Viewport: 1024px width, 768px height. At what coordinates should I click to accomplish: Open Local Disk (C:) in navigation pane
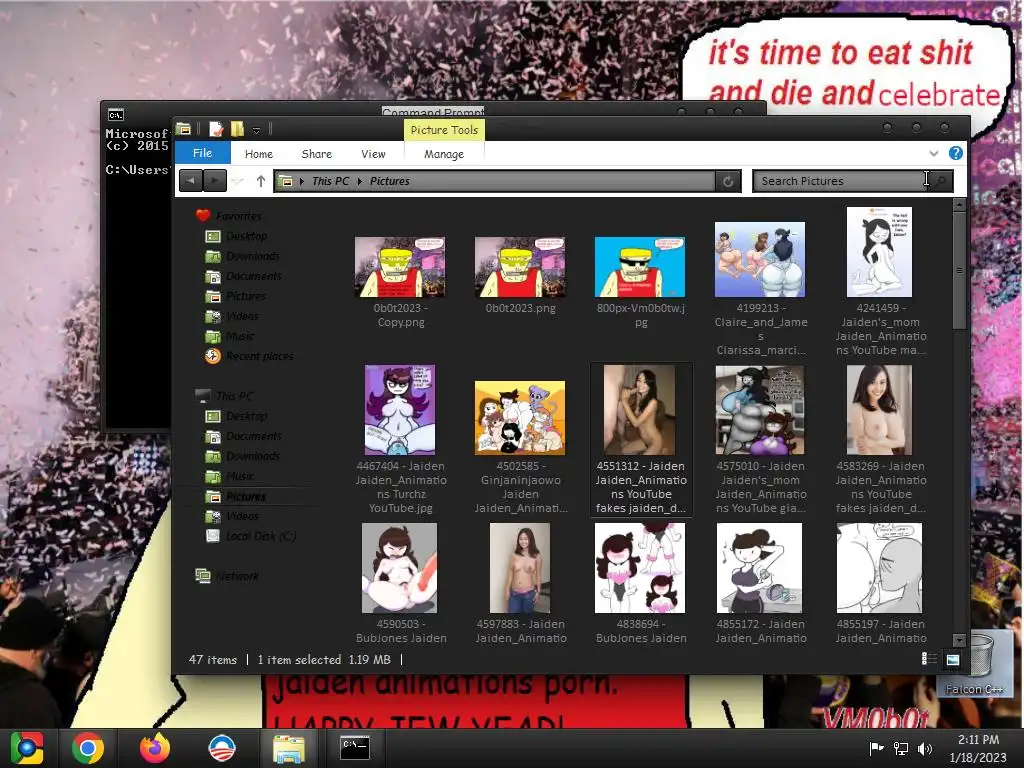261,536
